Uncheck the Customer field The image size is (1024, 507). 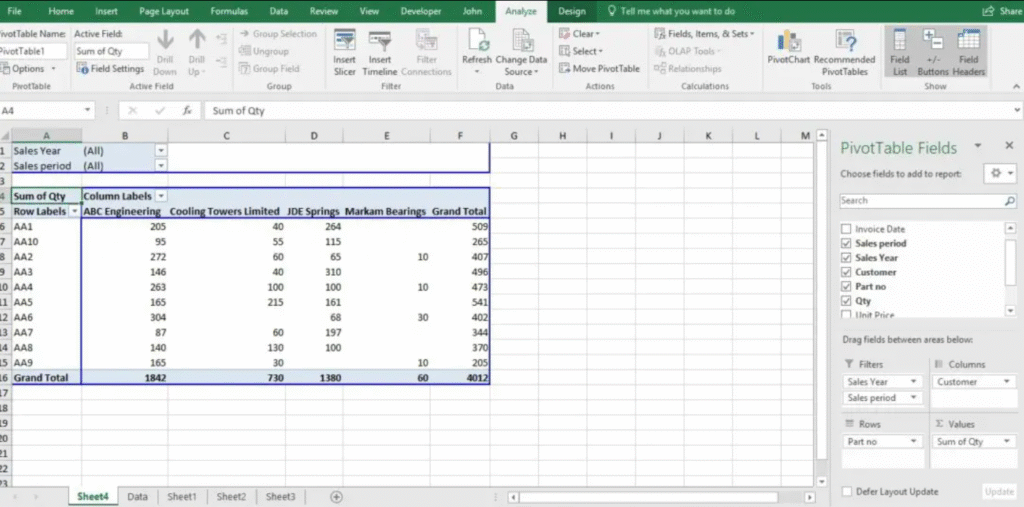846,272
